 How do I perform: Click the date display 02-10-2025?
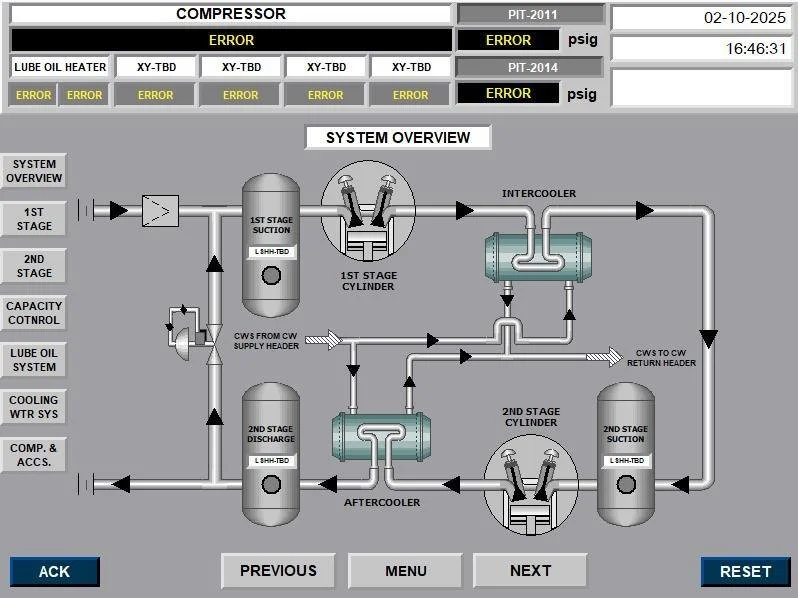coord(702,18)
